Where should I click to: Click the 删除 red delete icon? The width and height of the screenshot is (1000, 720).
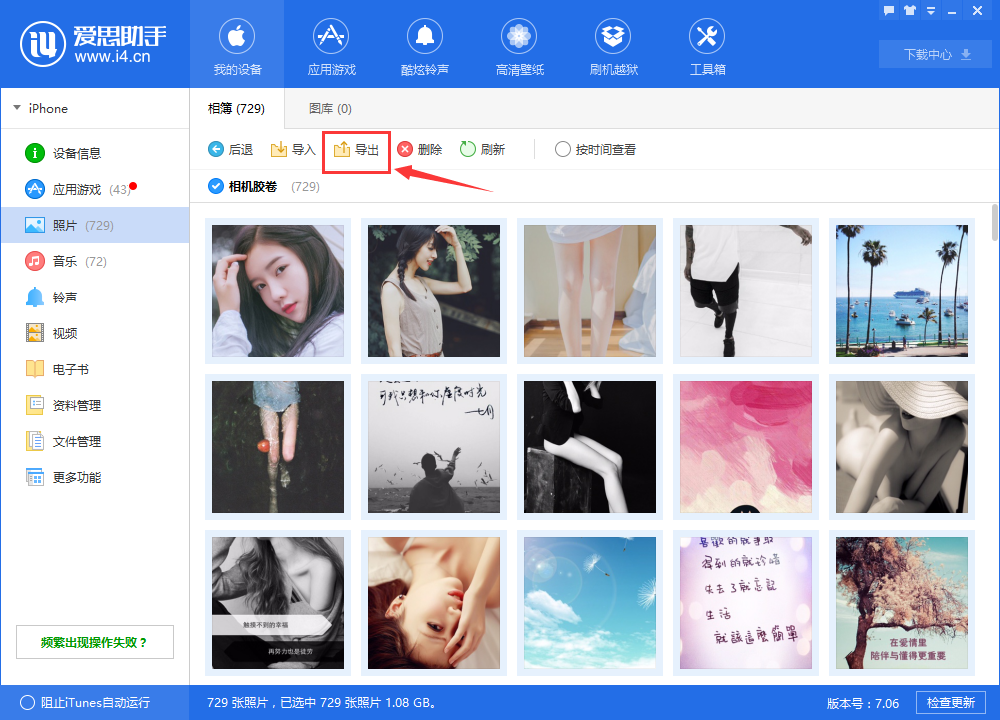pos(405,149)
